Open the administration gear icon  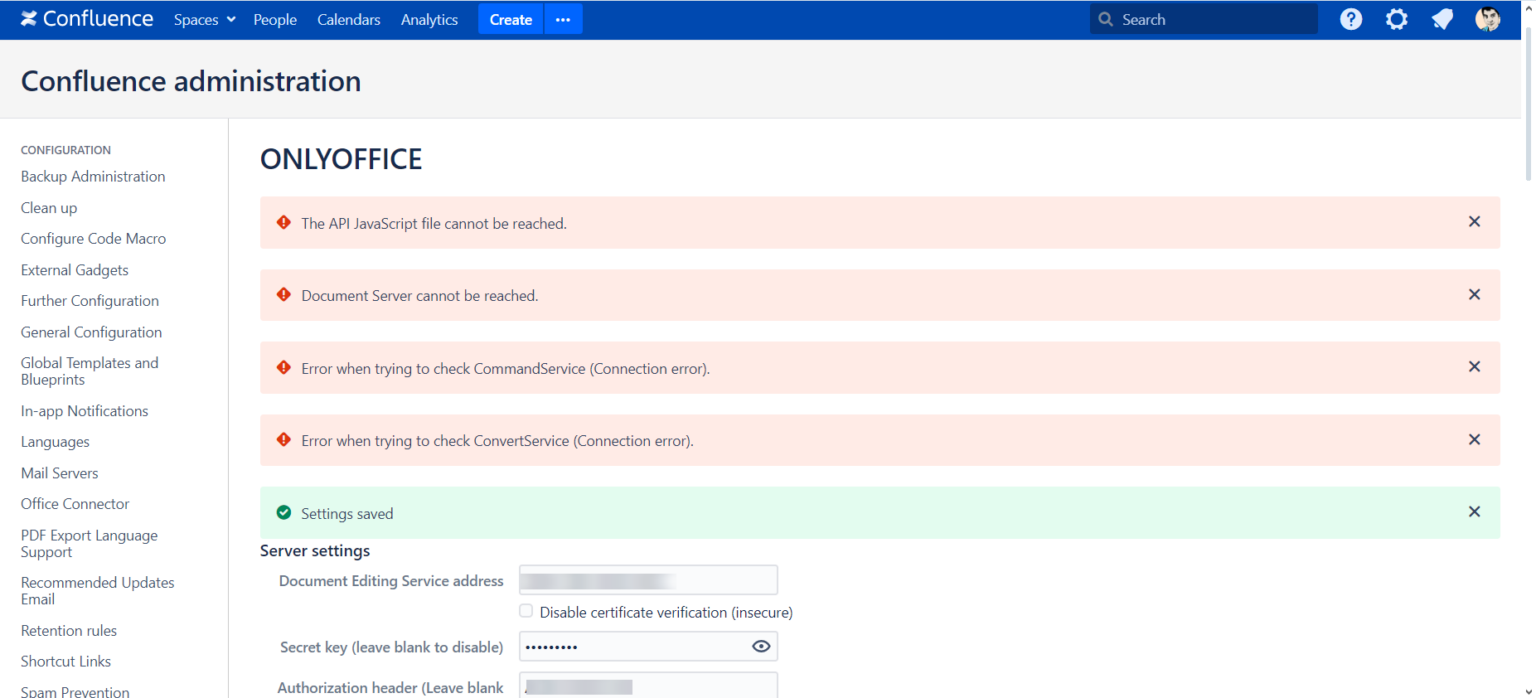[1396, 18]
